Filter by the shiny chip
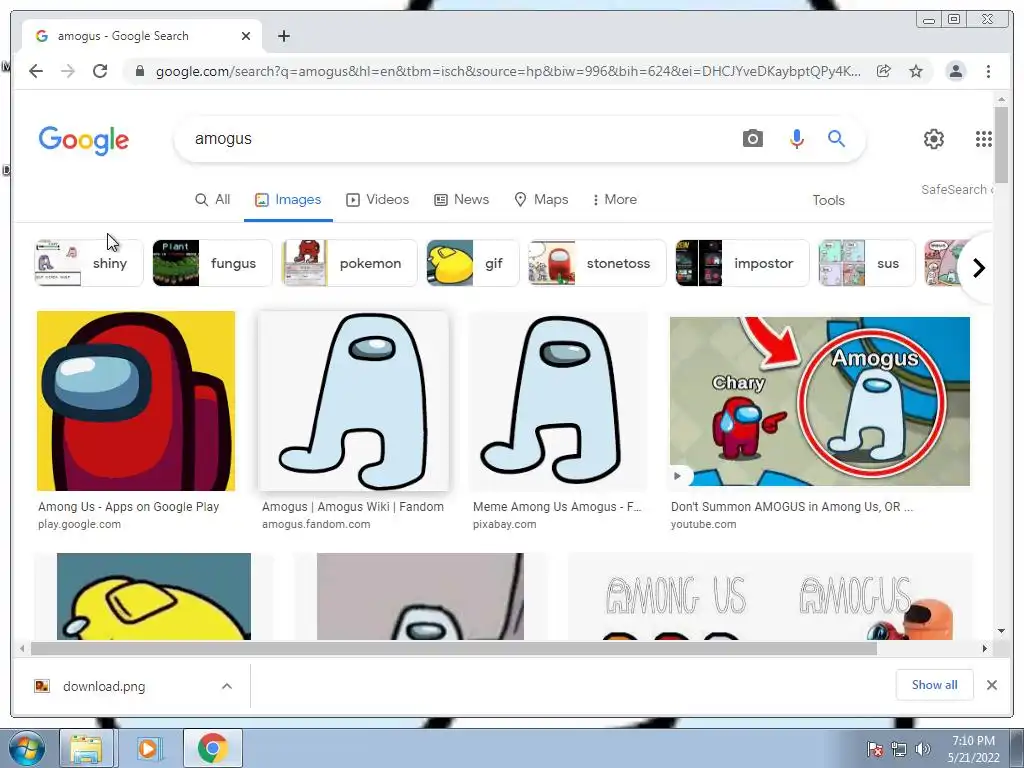This screenshot has width=1024, height=768. point(89,263)
